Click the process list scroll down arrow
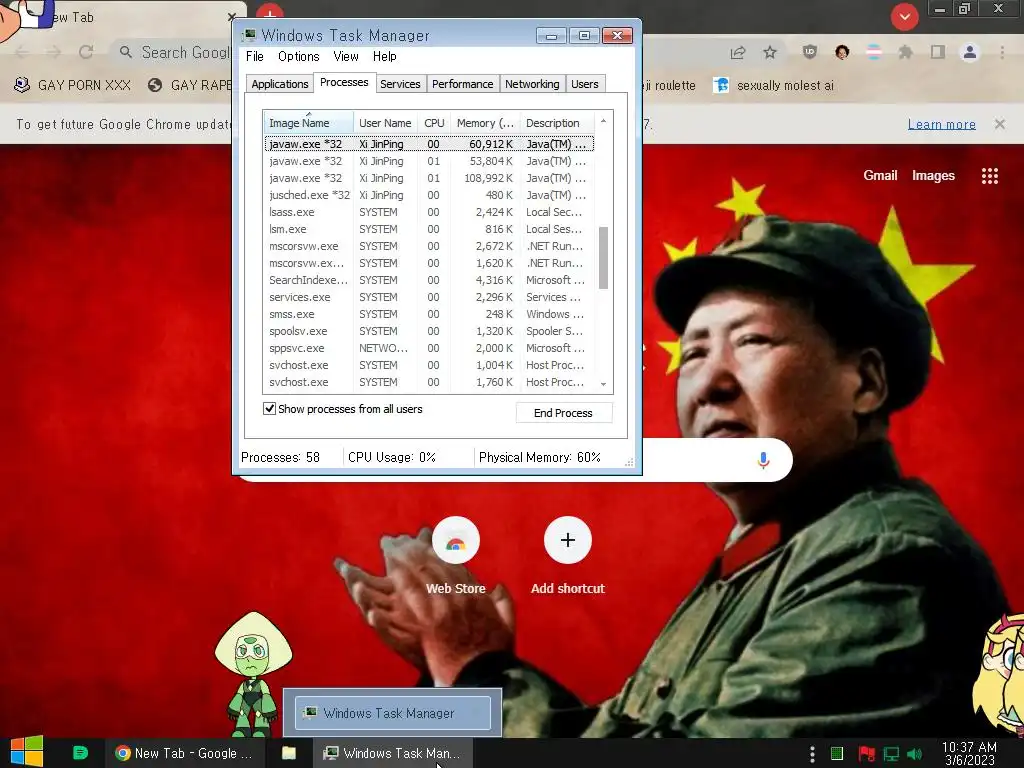This screenshot has width=1024, height=768. 603,384
